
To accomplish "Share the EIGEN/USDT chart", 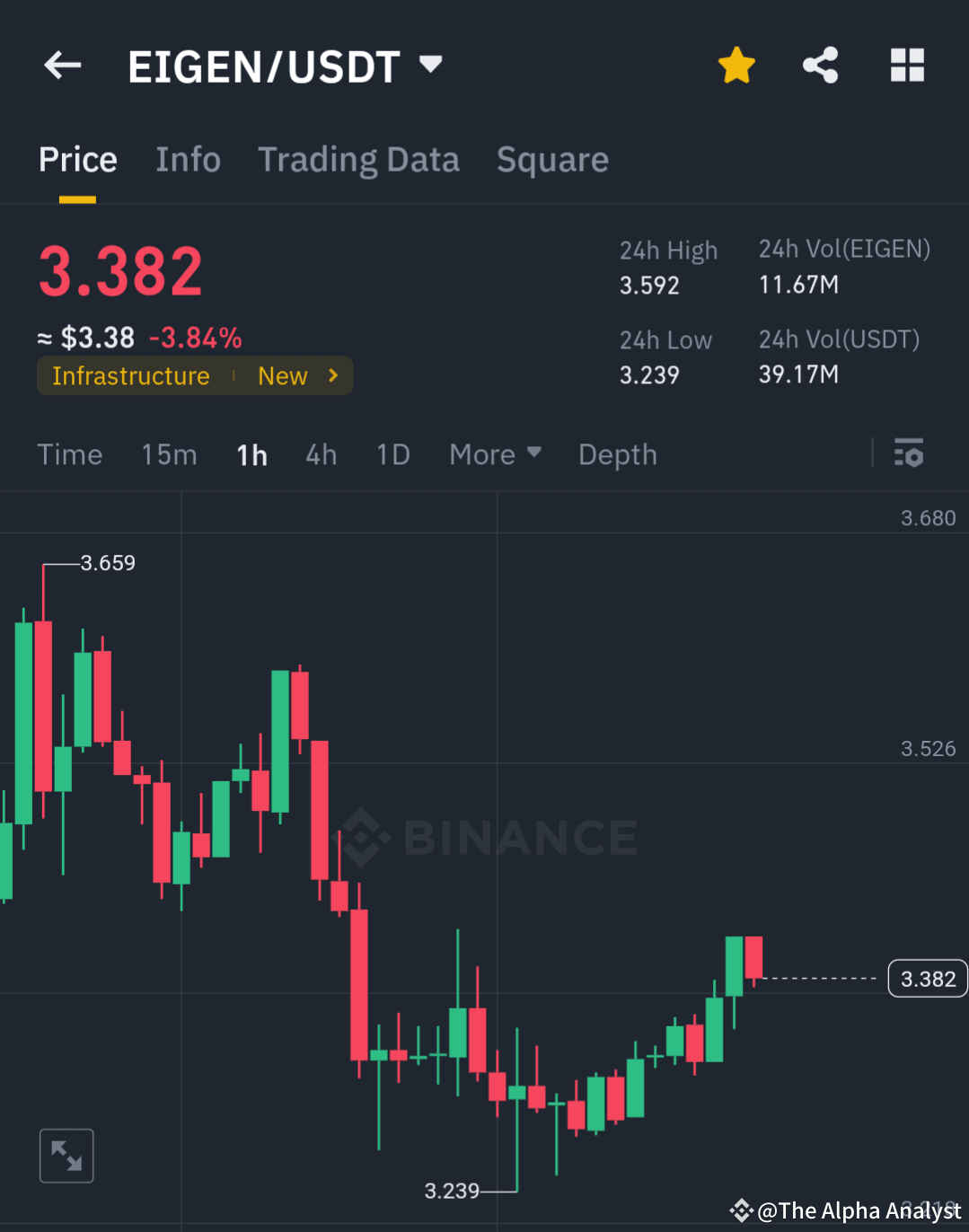I will [819, 65].
